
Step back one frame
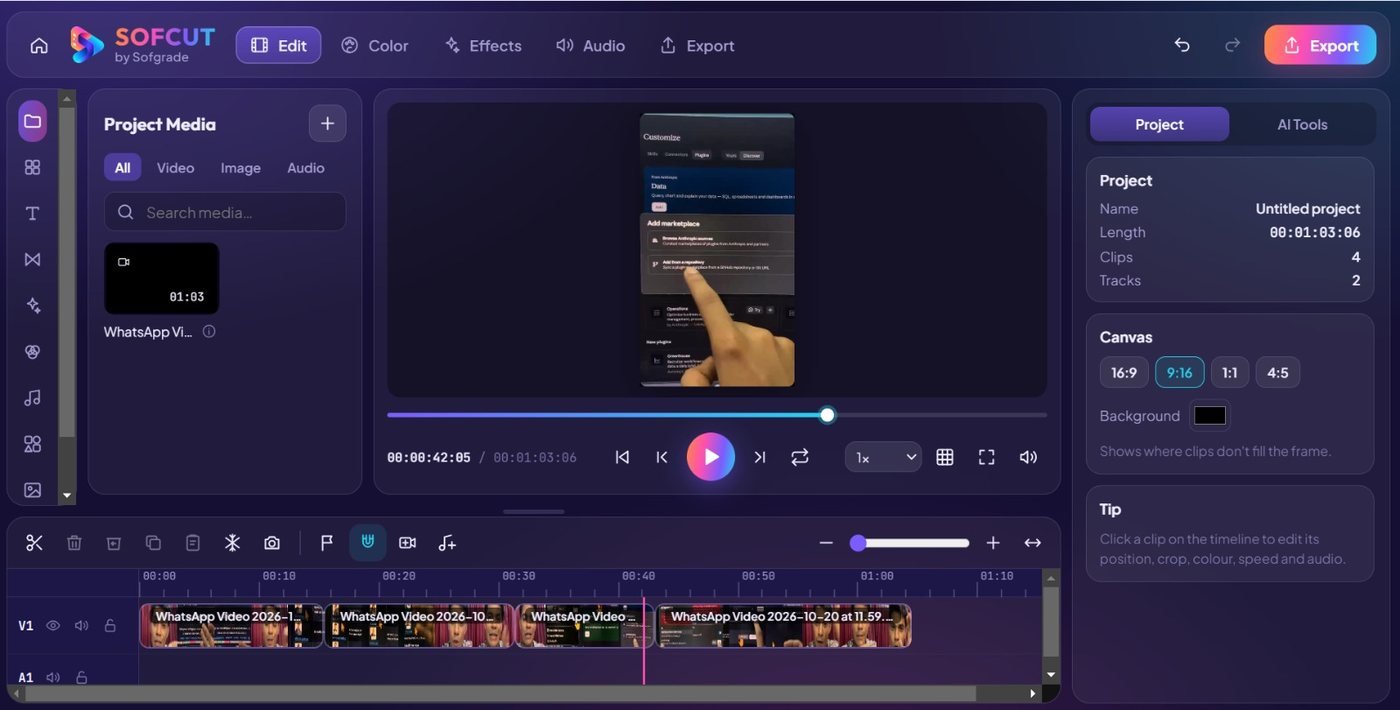tap(661, 457)
